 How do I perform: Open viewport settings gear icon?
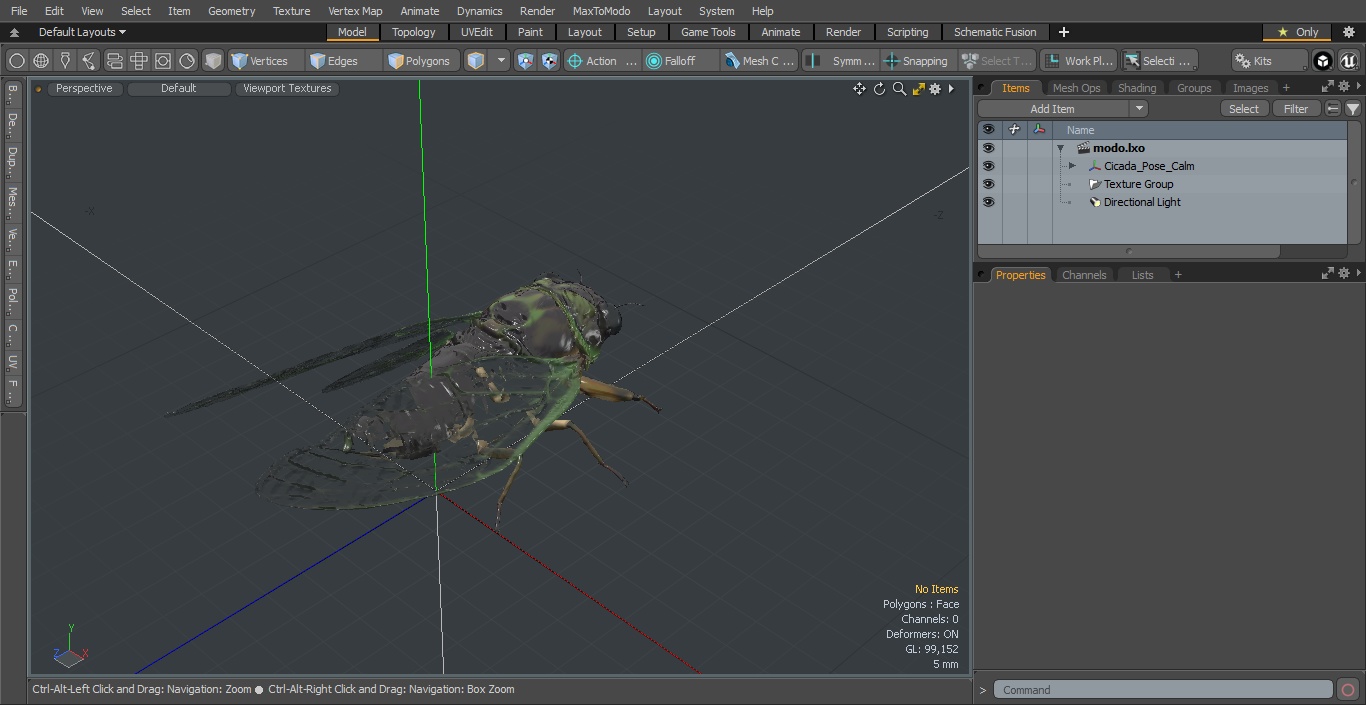(935, 89)
